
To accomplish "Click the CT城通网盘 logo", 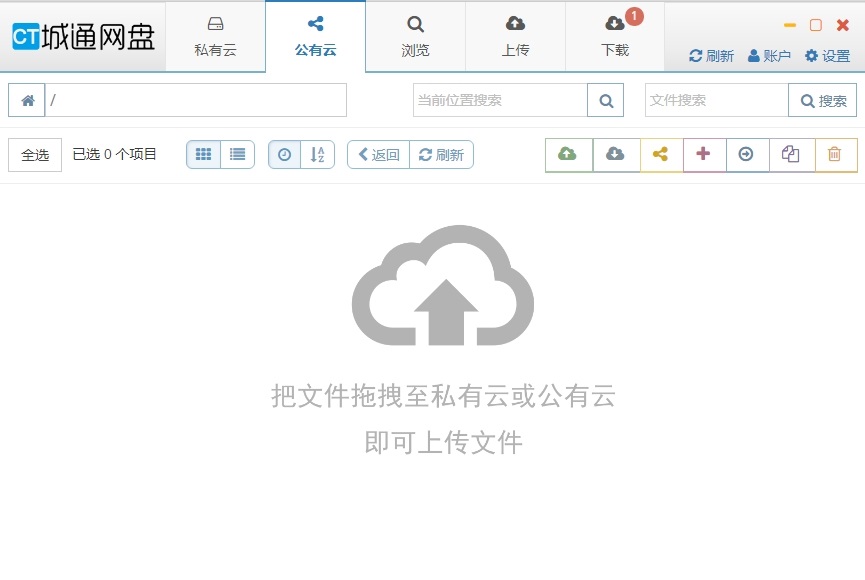I will tap(83, 37).
